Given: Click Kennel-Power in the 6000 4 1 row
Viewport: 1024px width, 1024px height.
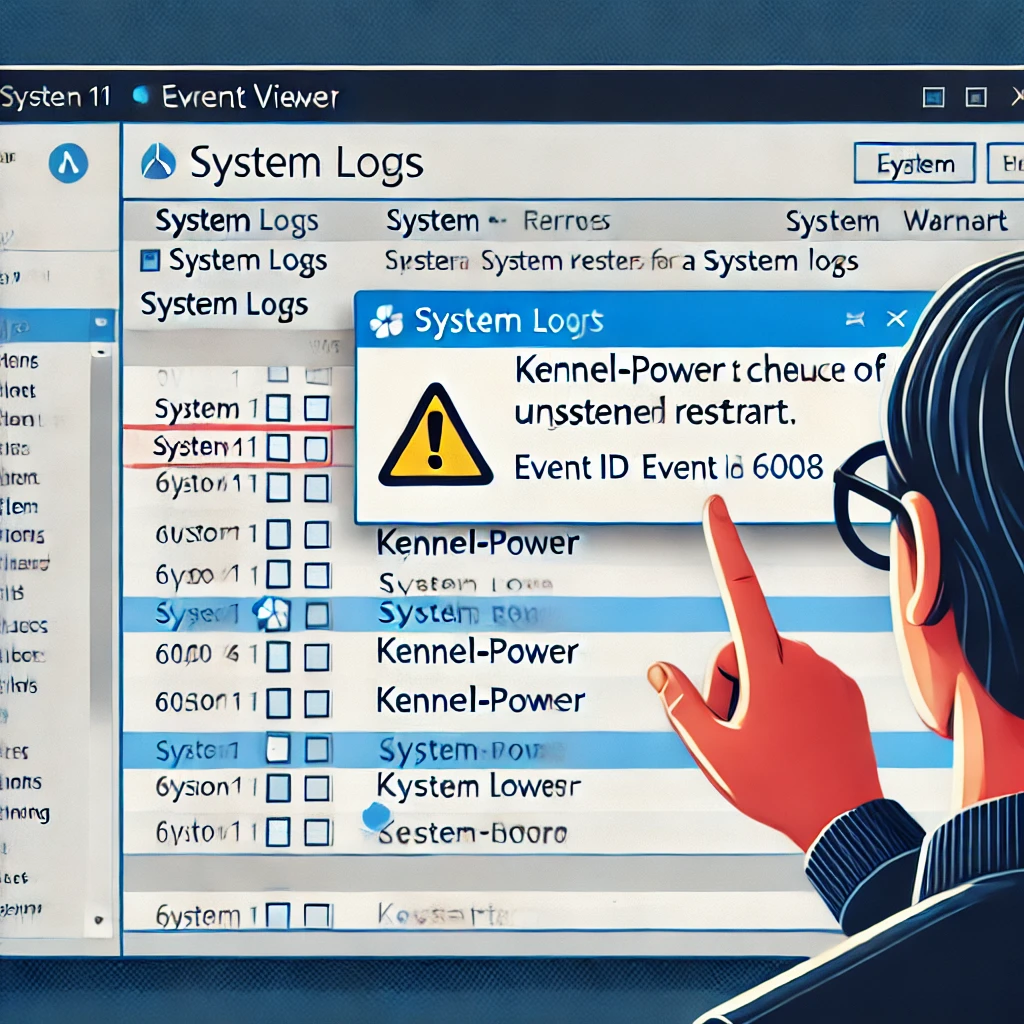Looking at the screenshot, I should coord(478,651).
